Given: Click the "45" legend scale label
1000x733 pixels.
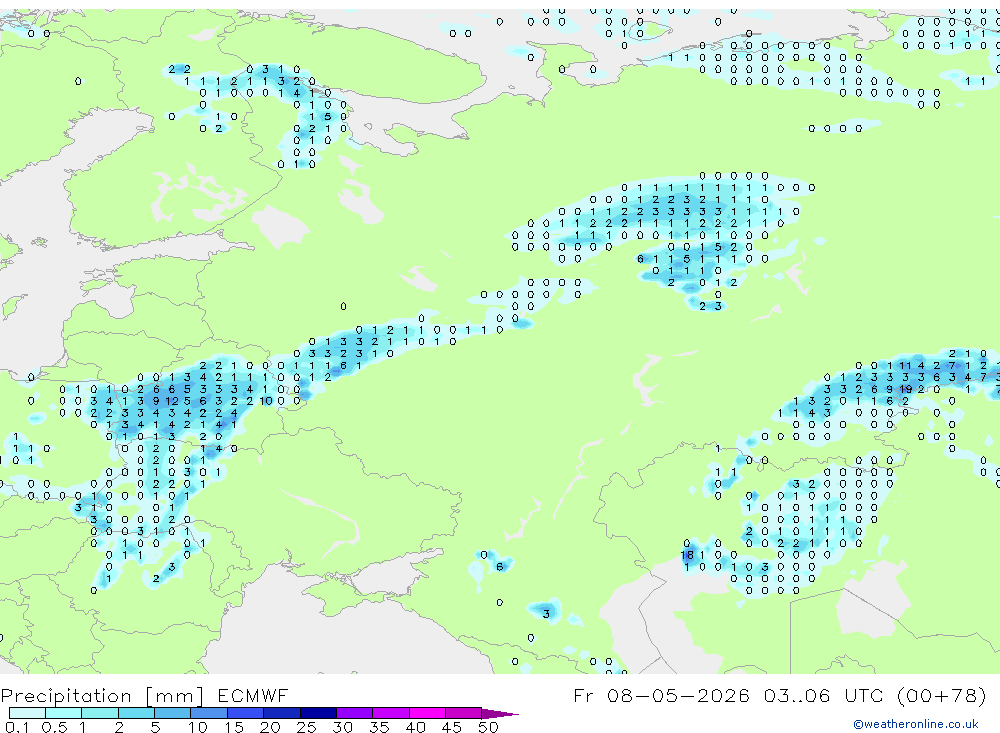Looking at the screenshot, I should click(x=452, y=727).
